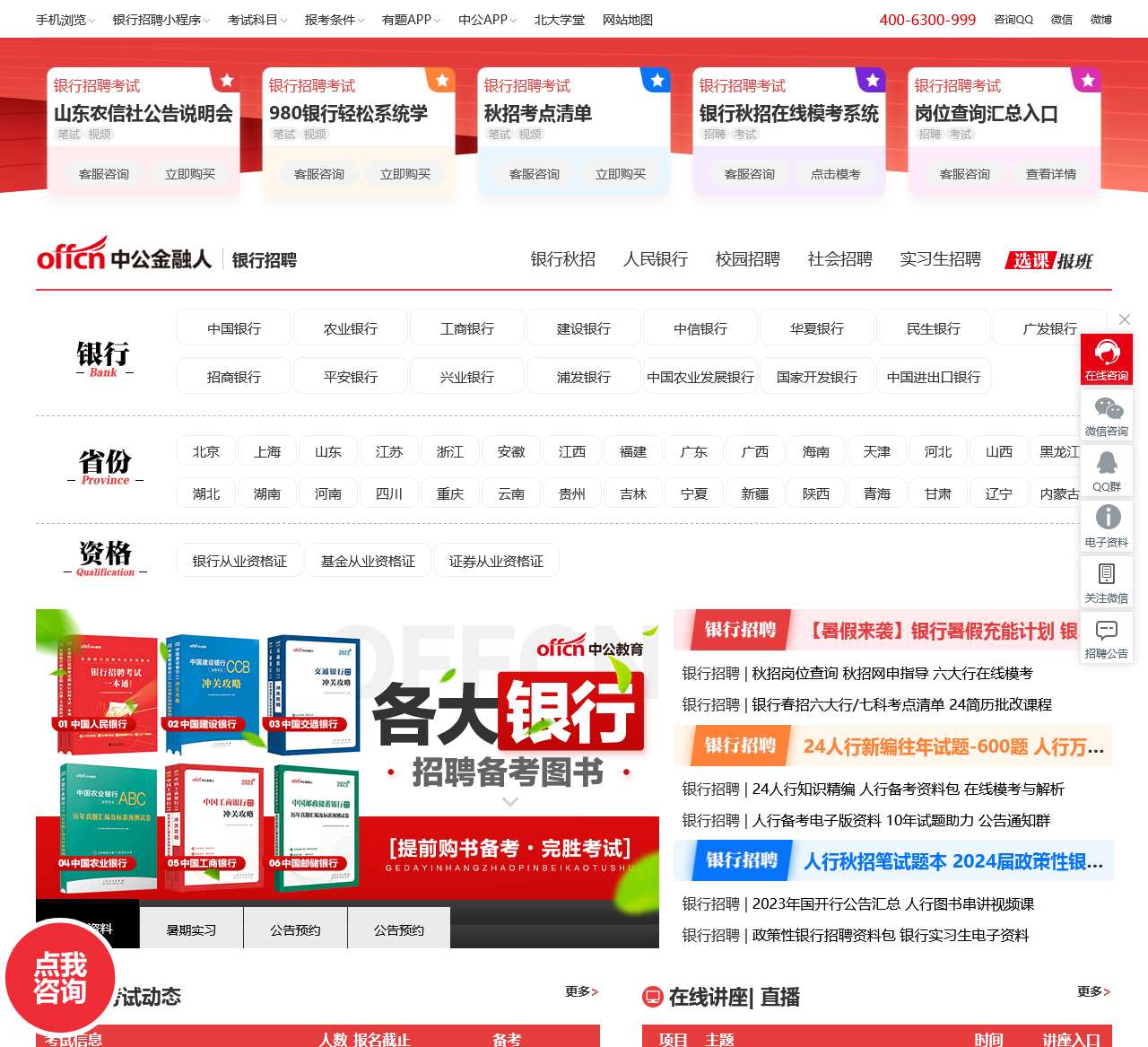This screenshot has width=1148, height=1047.
Task: Open the 电子资料 materials icon
Action: [1107, 526]
